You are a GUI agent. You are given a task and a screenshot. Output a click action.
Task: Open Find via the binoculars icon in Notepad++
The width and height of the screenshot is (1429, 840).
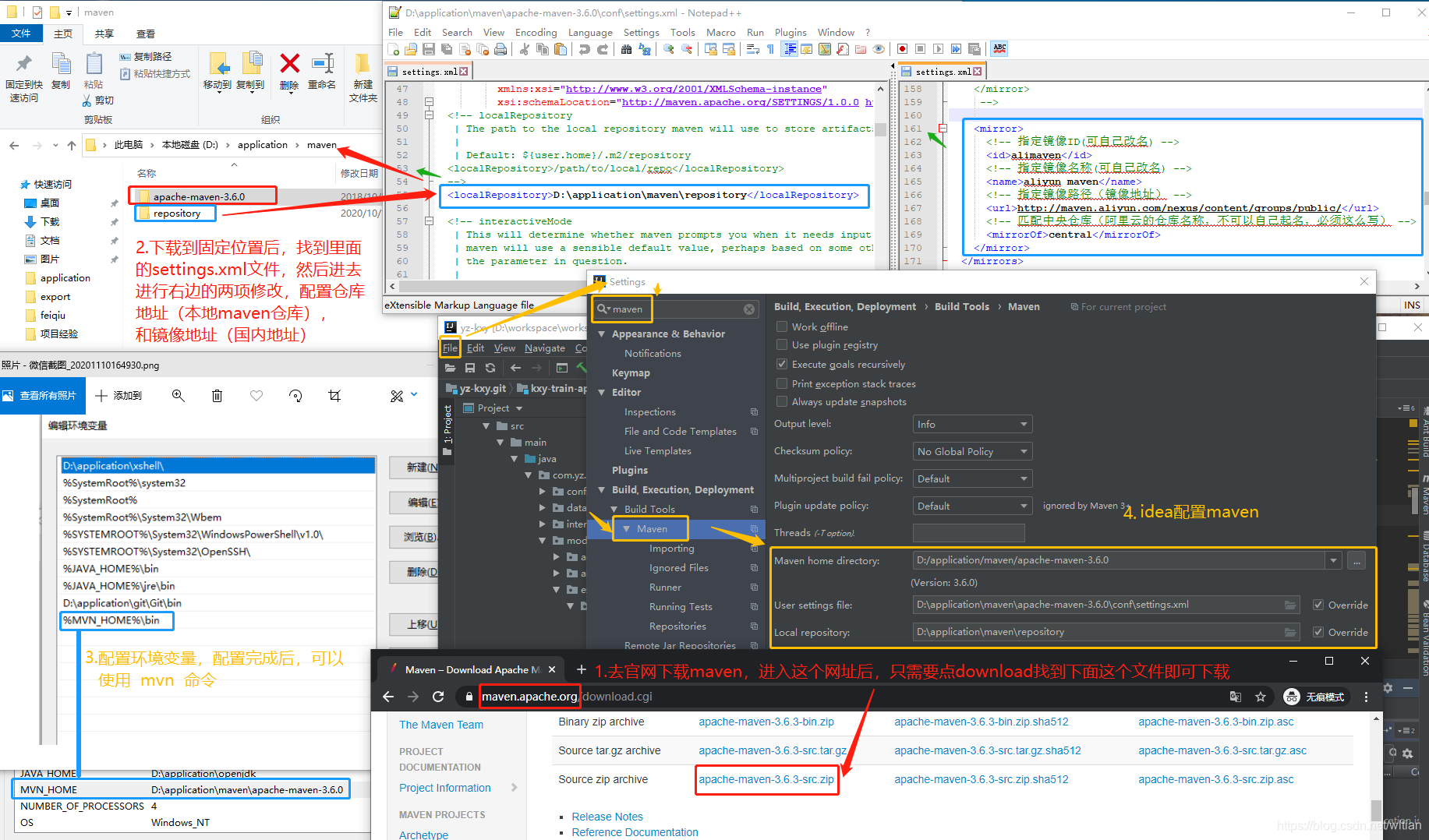pyautogui.click(x=626, y=49)
